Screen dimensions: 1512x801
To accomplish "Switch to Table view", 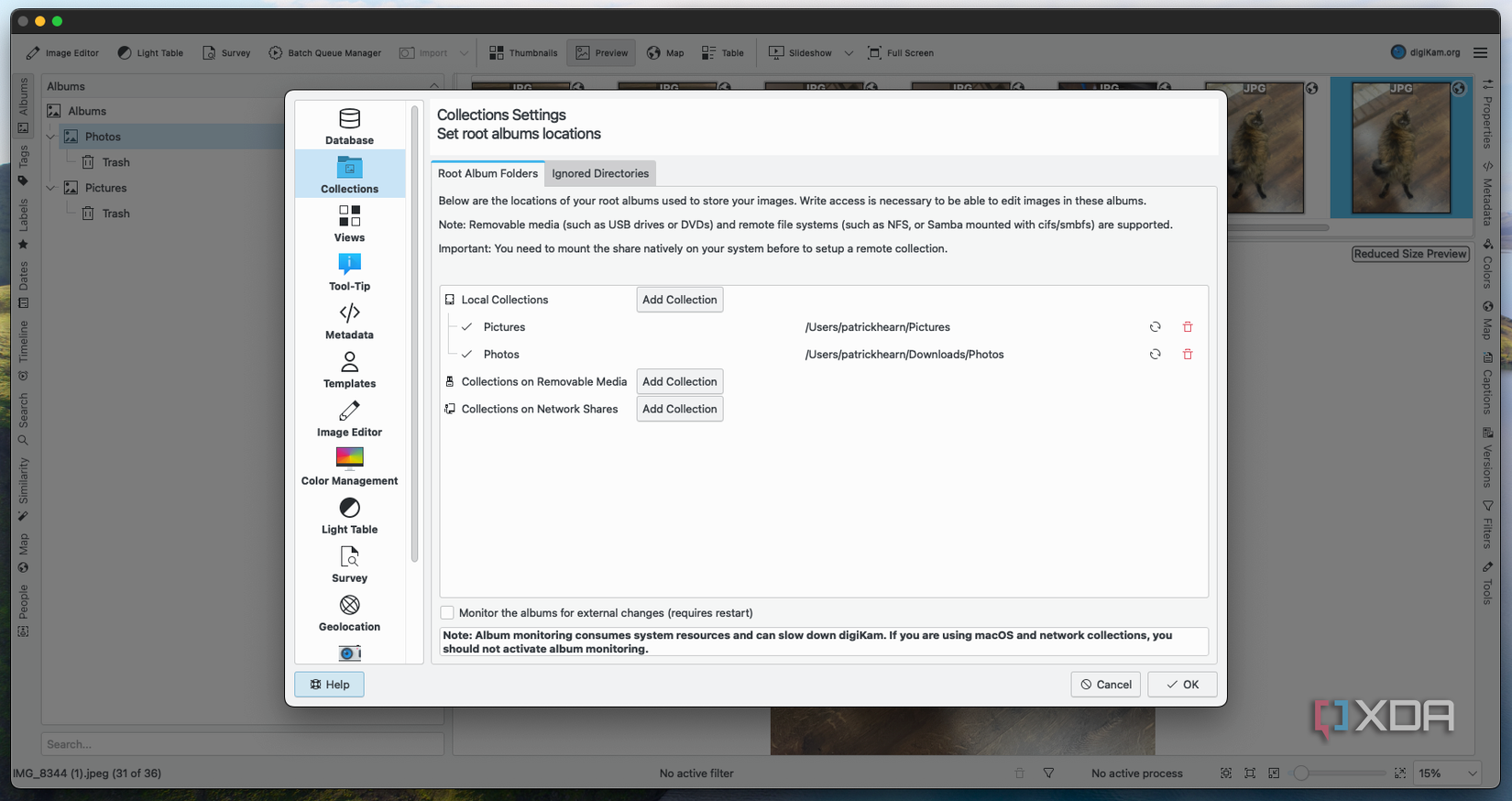I will click(x=723, y=53).
